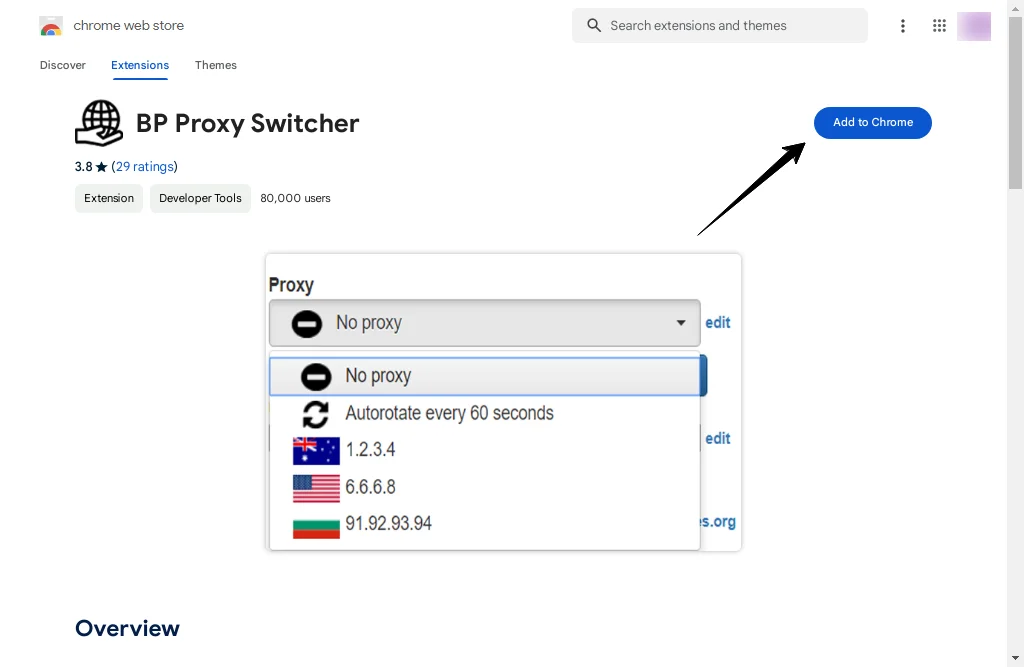Viewport: 1024px width, 667px height.
Task: Open the account profile avatar
Action: 974,26
